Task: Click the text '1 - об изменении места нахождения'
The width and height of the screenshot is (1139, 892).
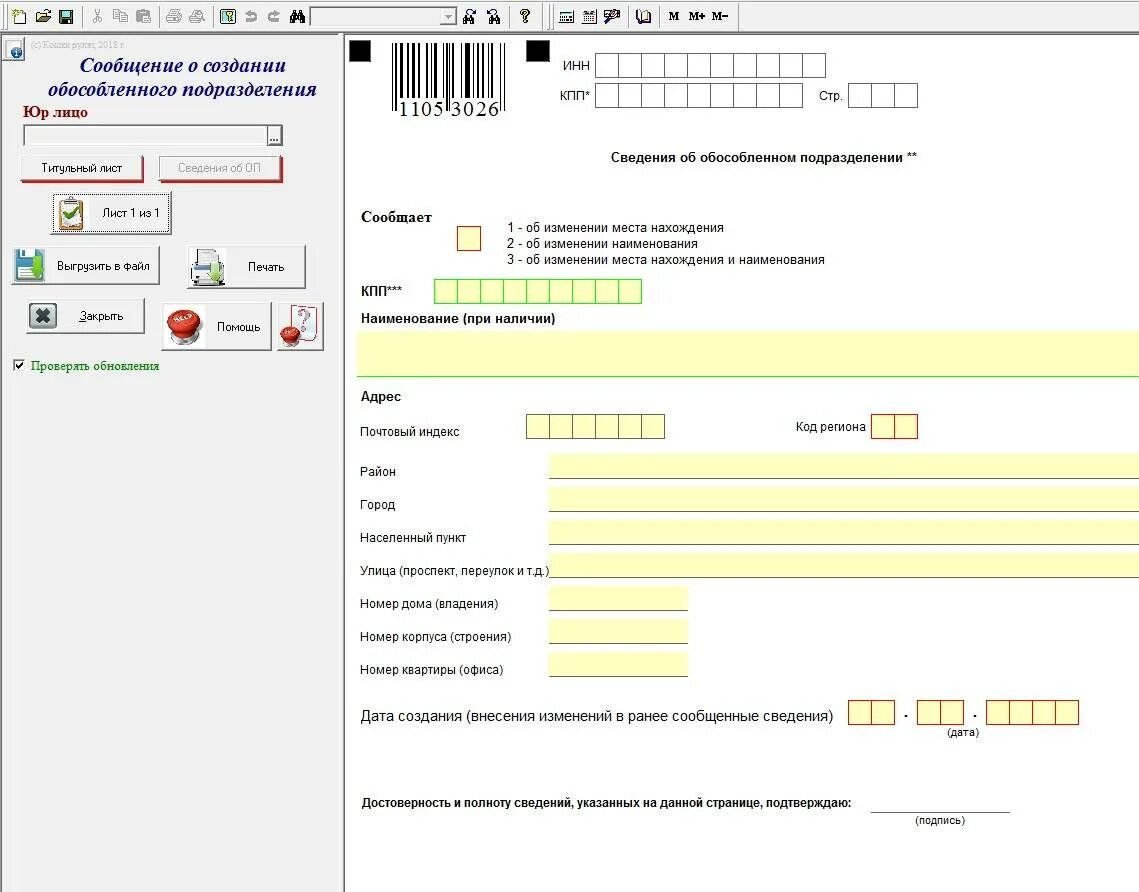Action: pyautogui.click(x=615, y=227)
